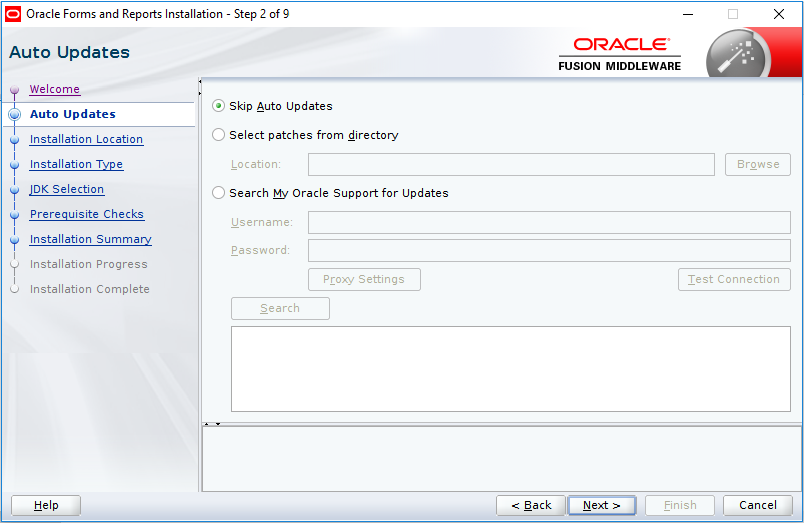
Task: Click the Next button
Action: click(x=601, y=505)
